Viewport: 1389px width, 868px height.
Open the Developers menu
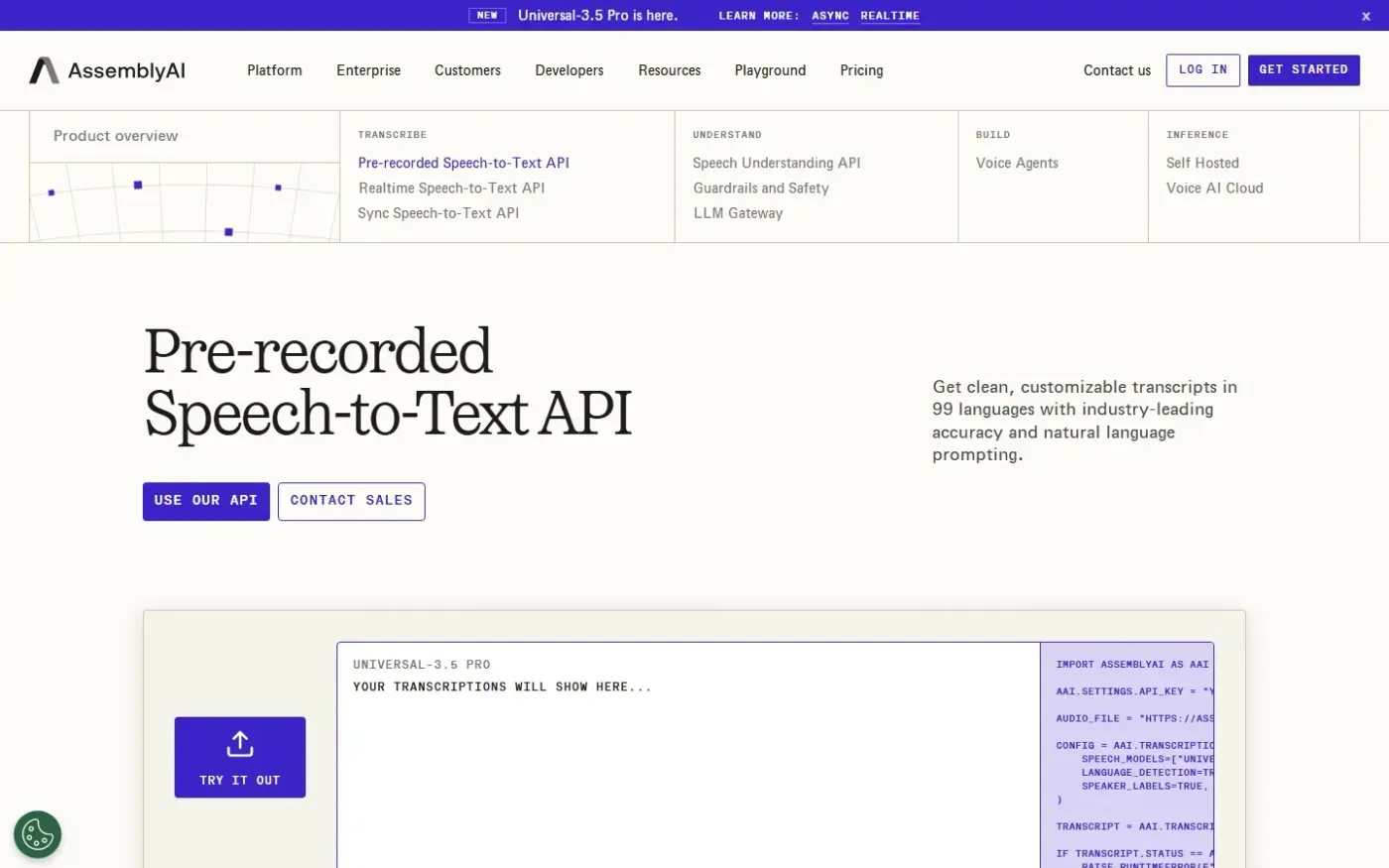[x=569, y=70]
